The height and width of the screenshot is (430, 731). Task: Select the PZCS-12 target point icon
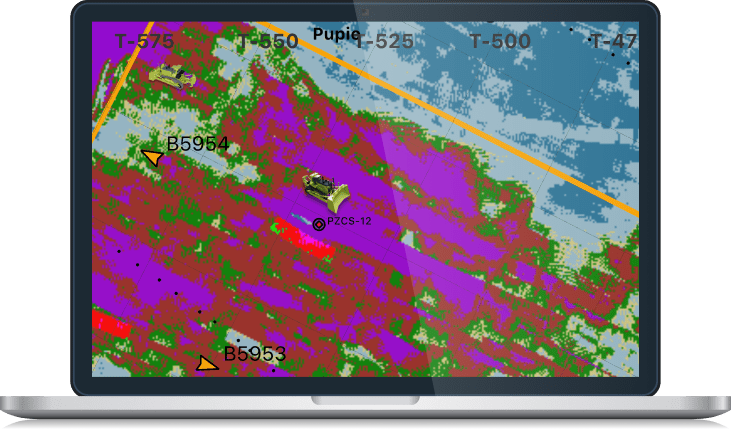click(318, 225)
